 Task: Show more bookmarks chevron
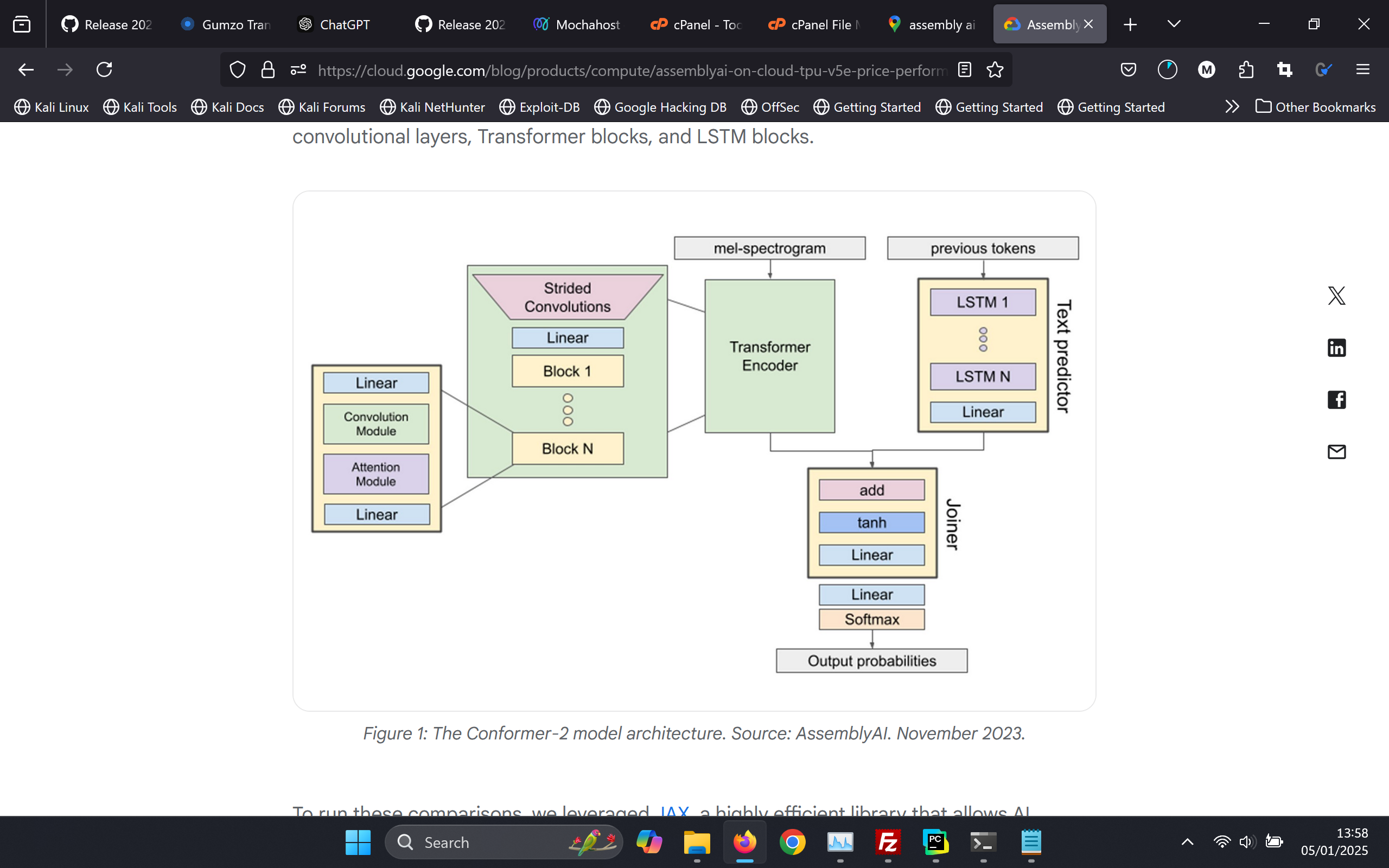(x=1232, y=107)
